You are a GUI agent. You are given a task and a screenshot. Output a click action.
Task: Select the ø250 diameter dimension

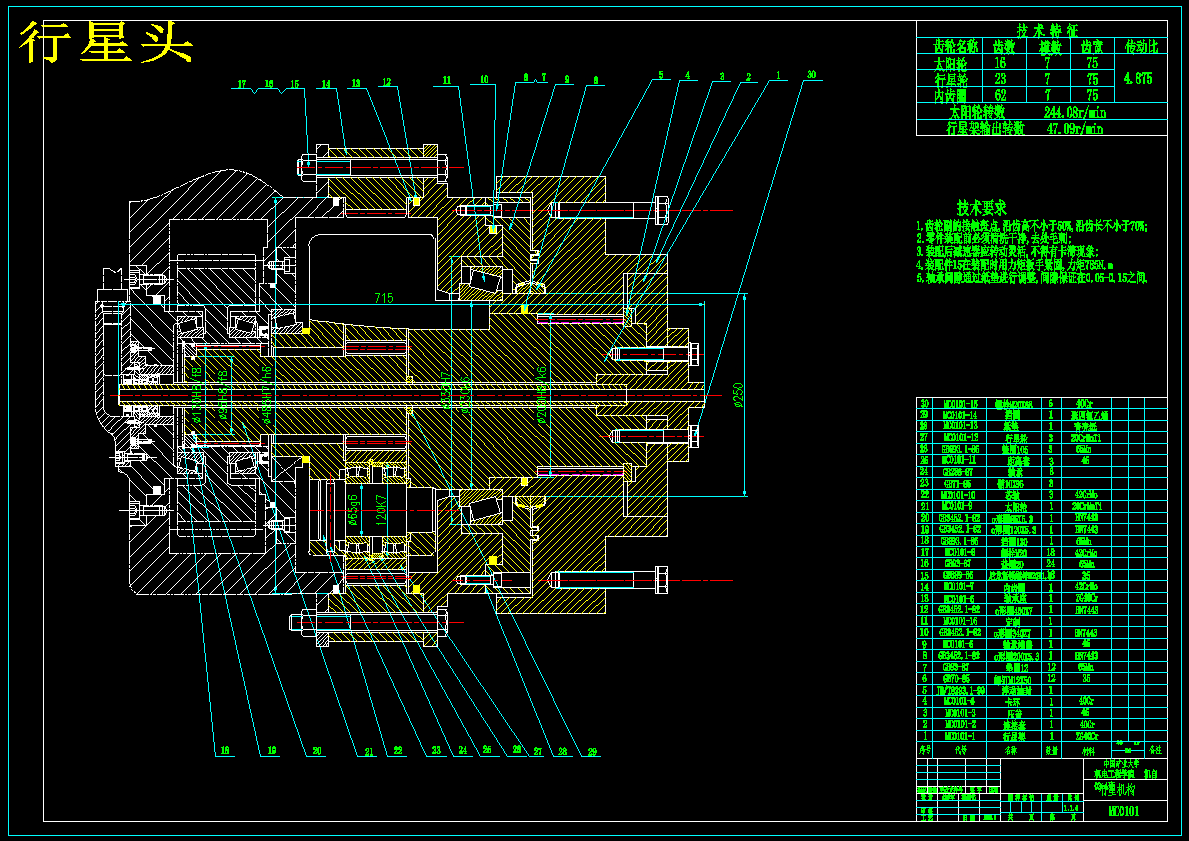739,394
